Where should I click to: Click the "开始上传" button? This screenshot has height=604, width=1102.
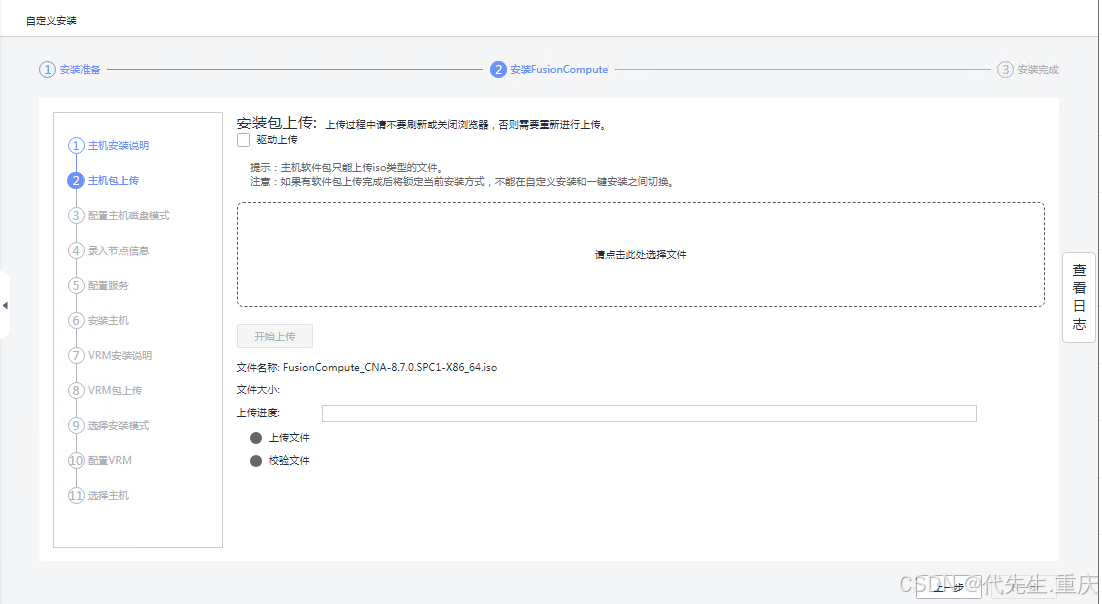(274, 335)
